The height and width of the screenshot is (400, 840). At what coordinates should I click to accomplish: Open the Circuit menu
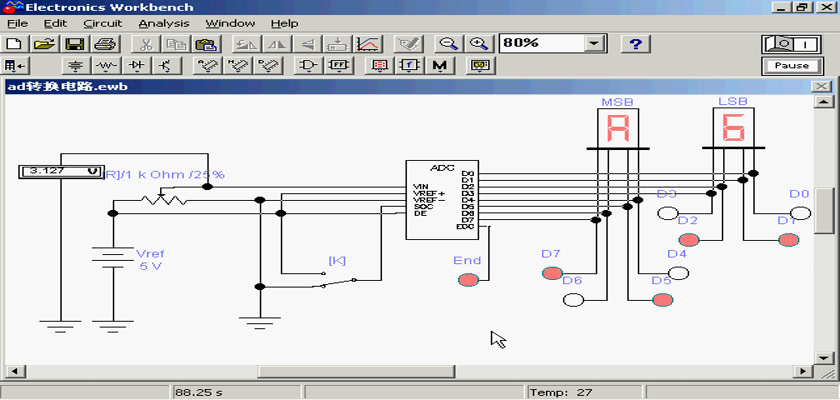pyautogui.click(x=103, y=24)
